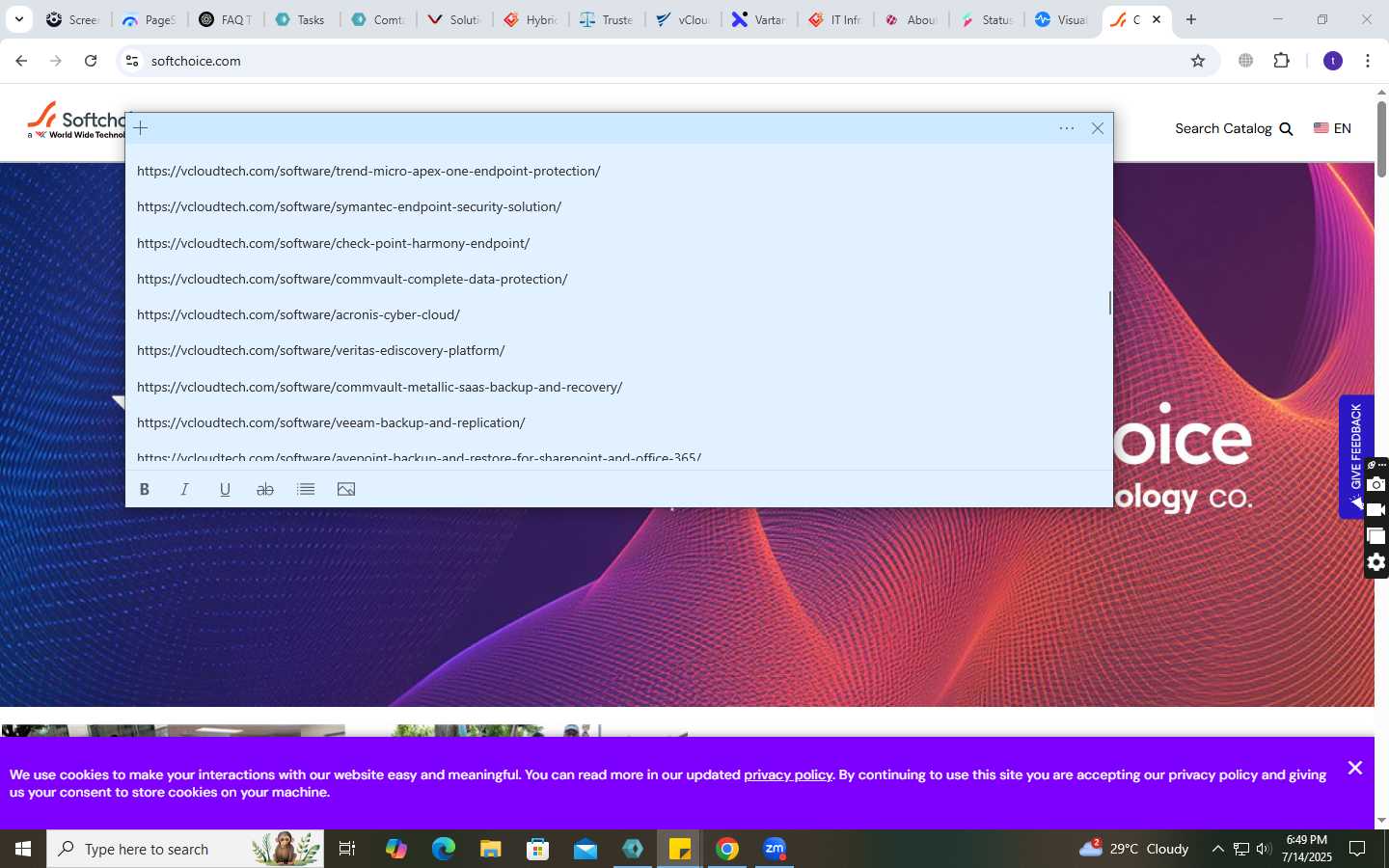Click the check-point-harmony-endpoint URL line

tap(333, 243)
